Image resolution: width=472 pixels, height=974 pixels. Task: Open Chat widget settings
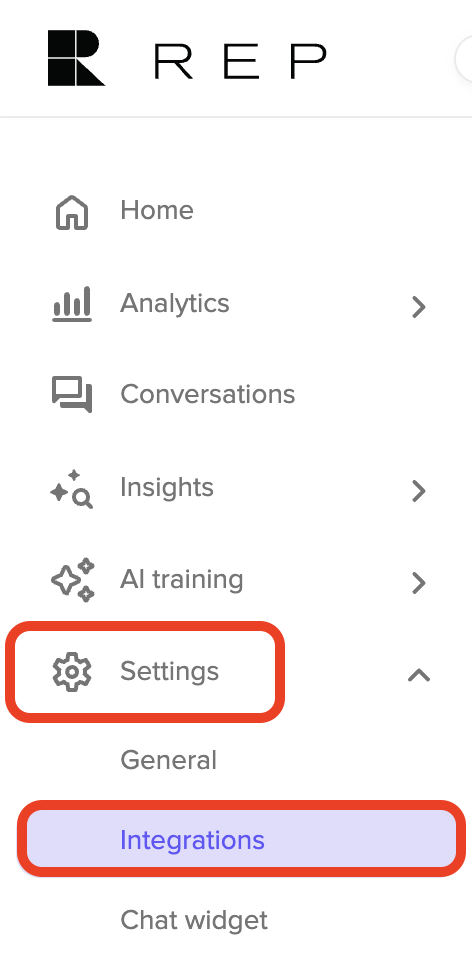(194, 920)
